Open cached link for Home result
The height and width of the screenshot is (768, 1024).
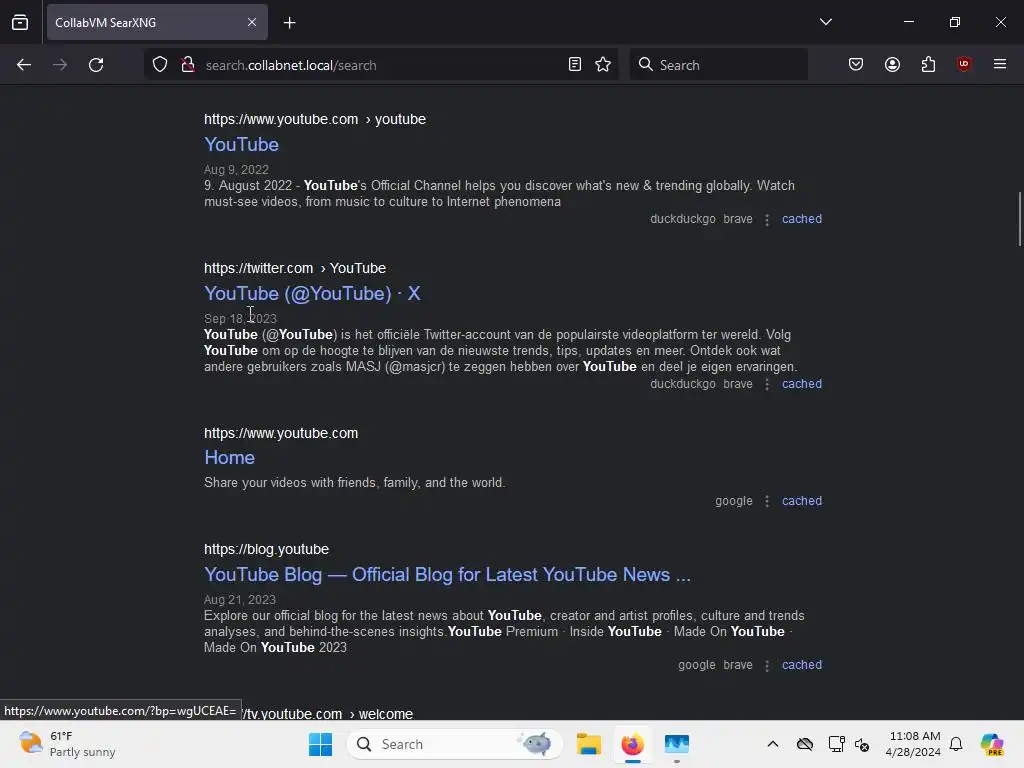point(802,501)
